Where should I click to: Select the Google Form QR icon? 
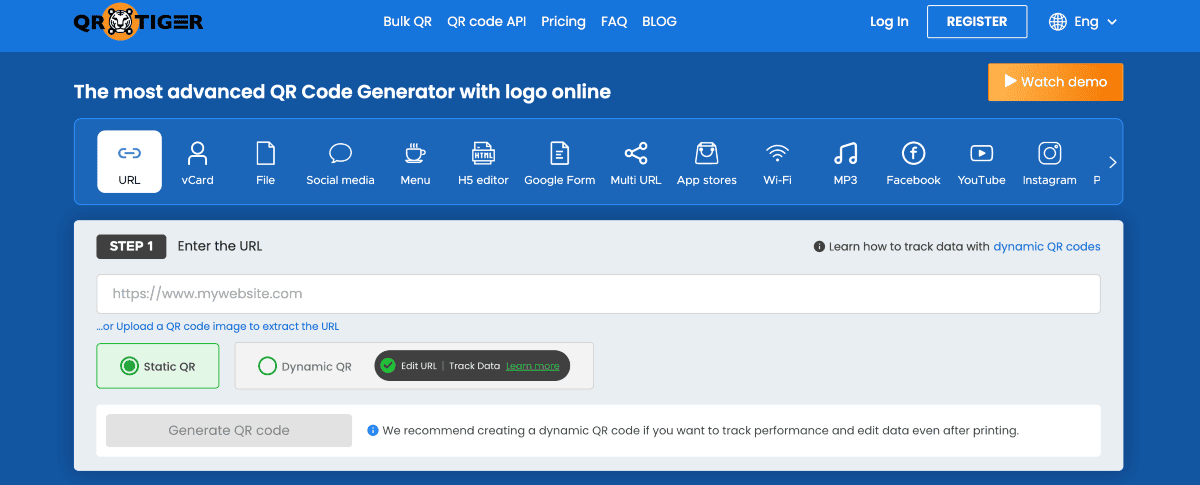pos(559,154)
